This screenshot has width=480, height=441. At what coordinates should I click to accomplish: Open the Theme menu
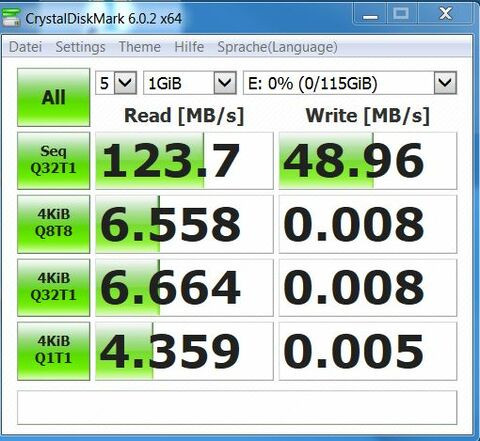[140, 47]
